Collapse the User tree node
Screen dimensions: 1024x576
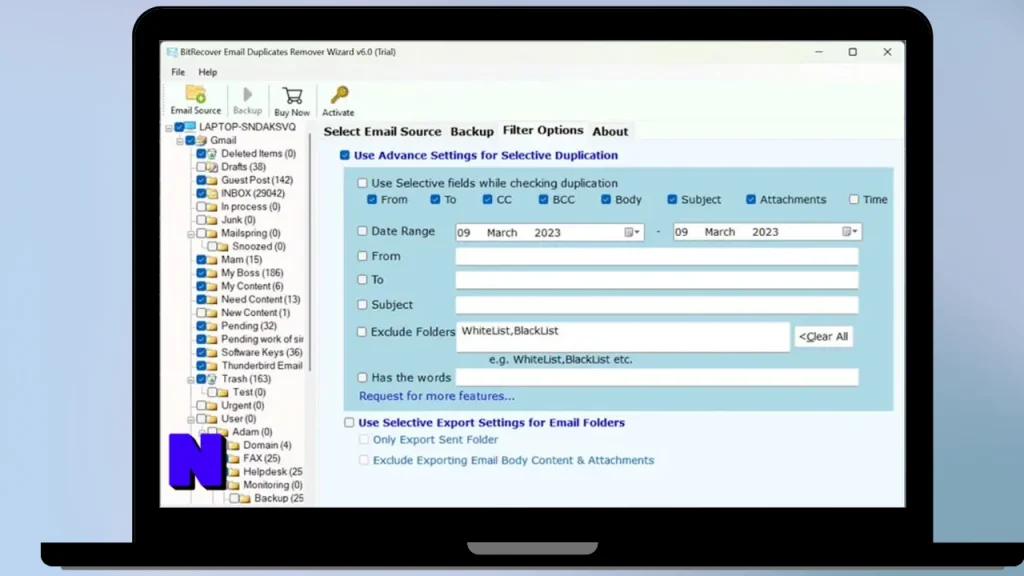point(191,419)
